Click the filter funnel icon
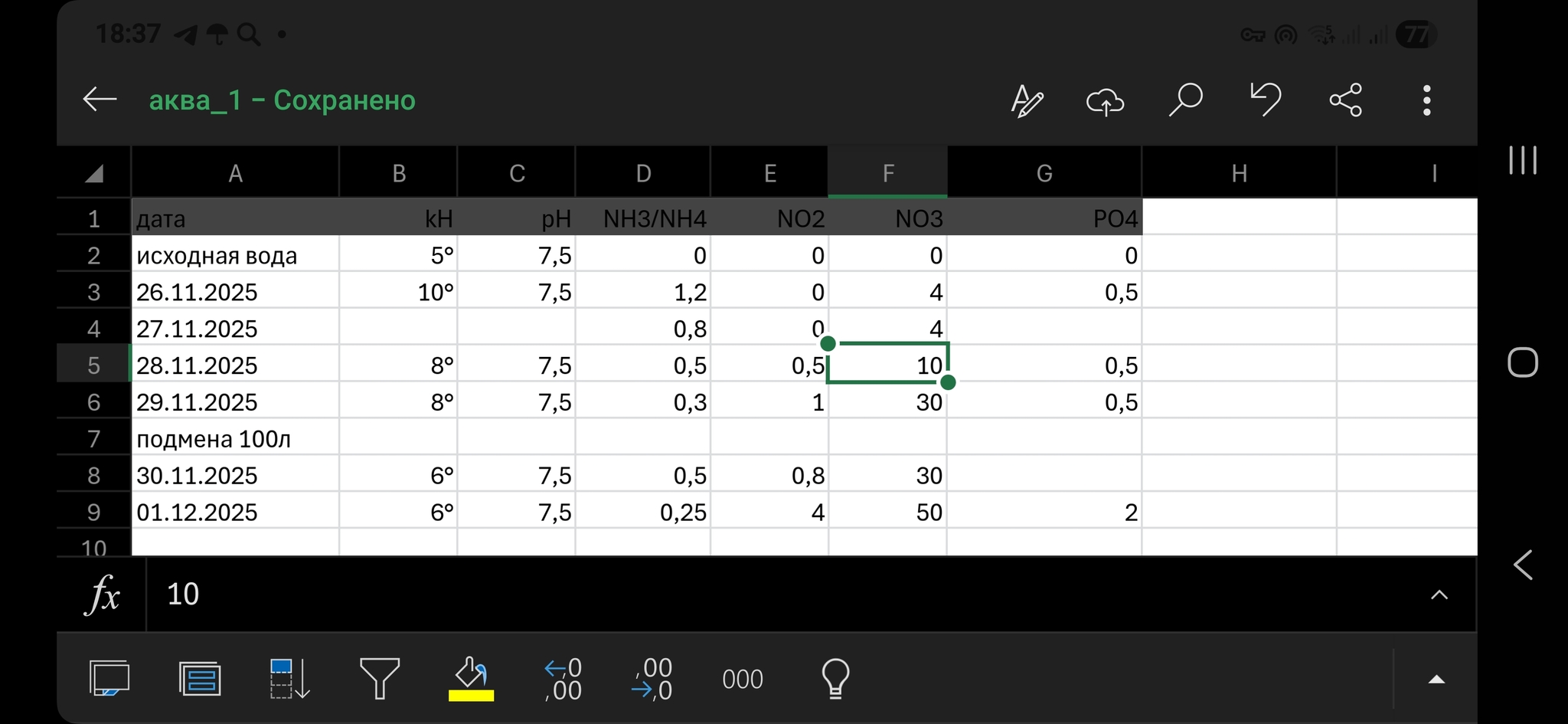 [380, 679]
